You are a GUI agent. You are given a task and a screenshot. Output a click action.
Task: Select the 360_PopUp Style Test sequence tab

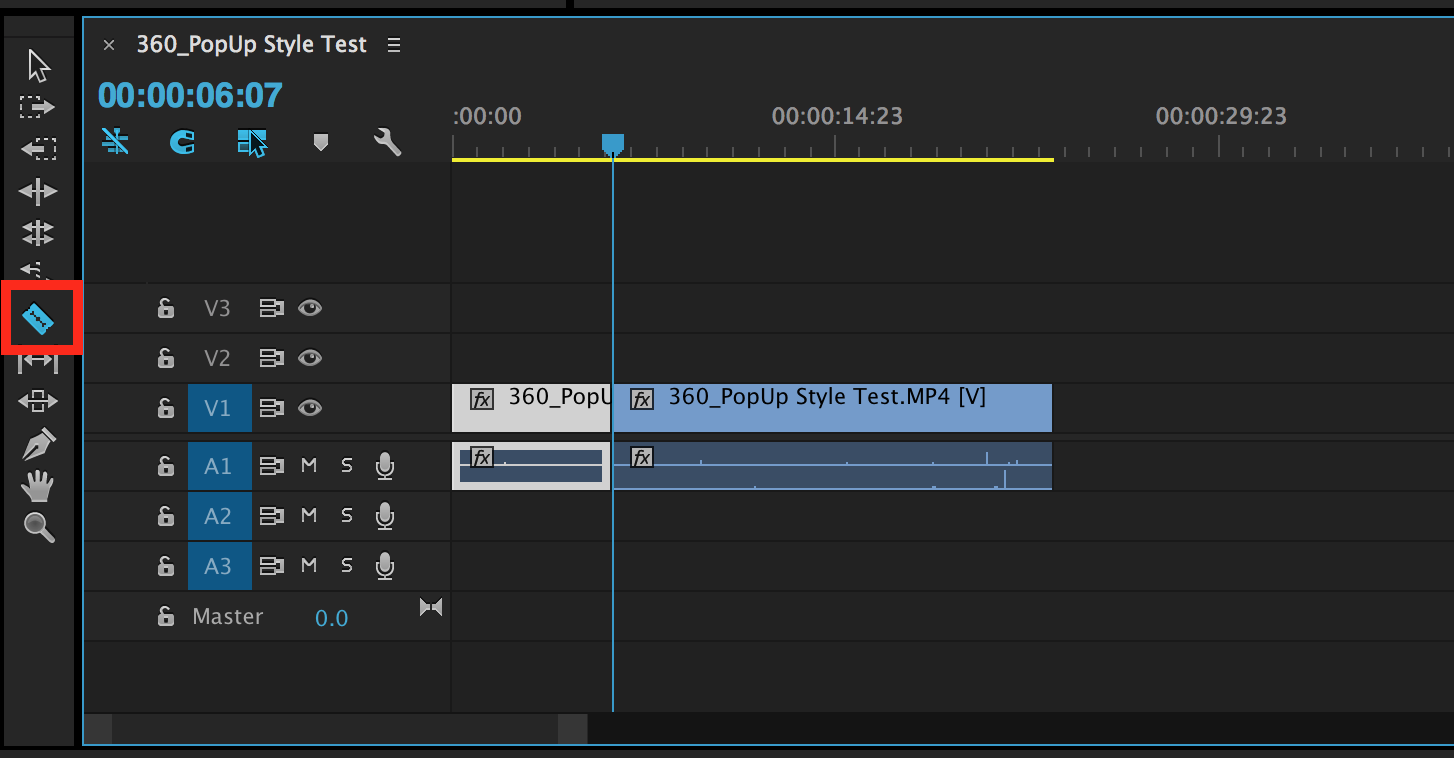252,45
